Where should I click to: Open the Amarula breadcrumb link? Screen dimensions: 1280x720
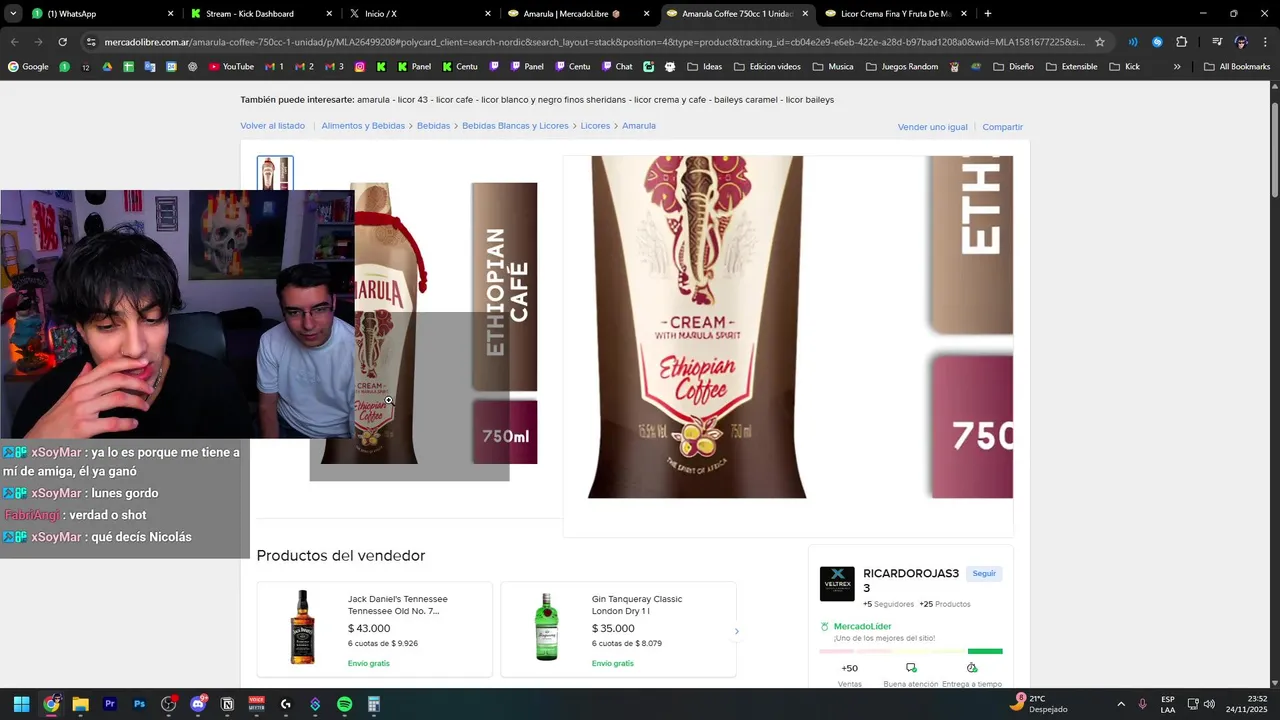(x=639, y=126)
